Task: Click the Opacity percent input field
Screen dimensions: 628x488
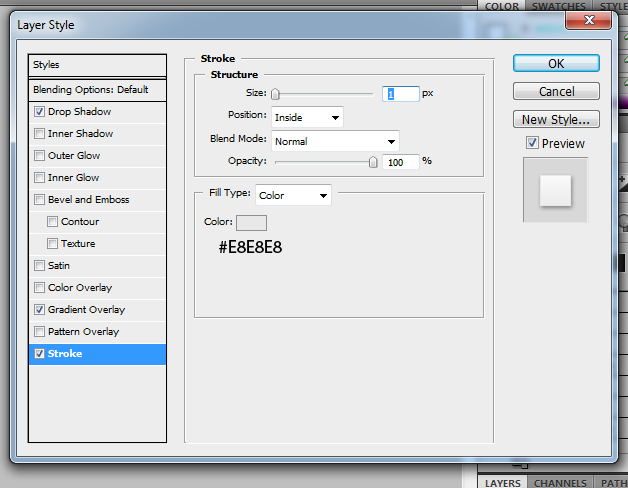Action: [401, 162]
